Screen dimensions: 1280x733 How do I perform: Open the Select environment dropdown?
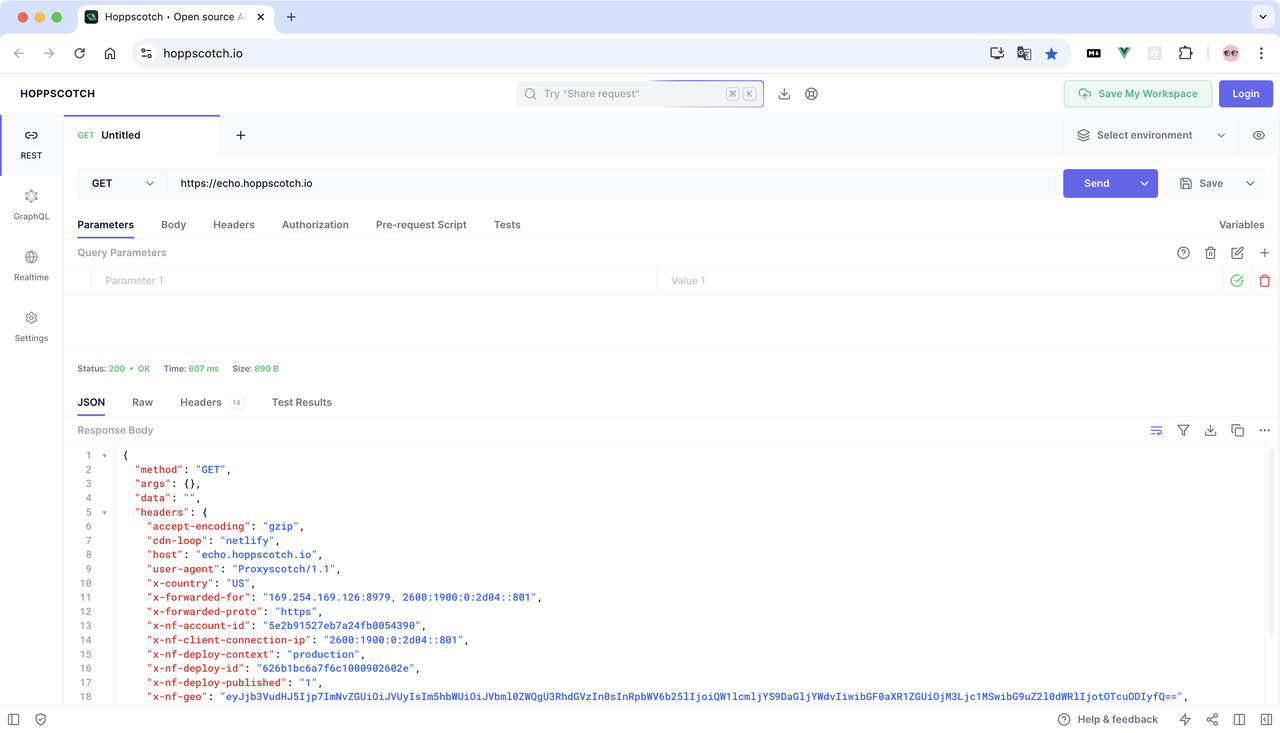point(1151,135)
